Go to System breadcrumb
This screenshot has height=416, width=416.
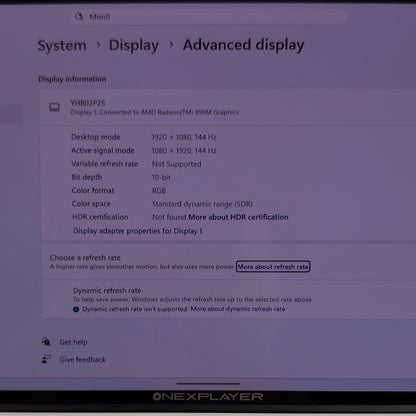pyautogui.click(x=62, y=45)
